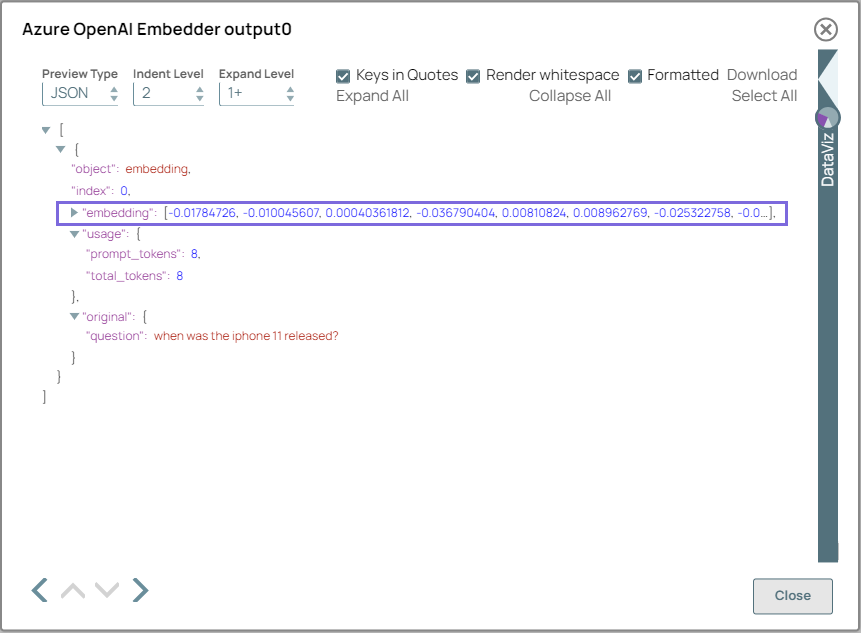861x633 pixels.
Task: Uncheck the Keys in Quotes option
Action: [343, 75]
